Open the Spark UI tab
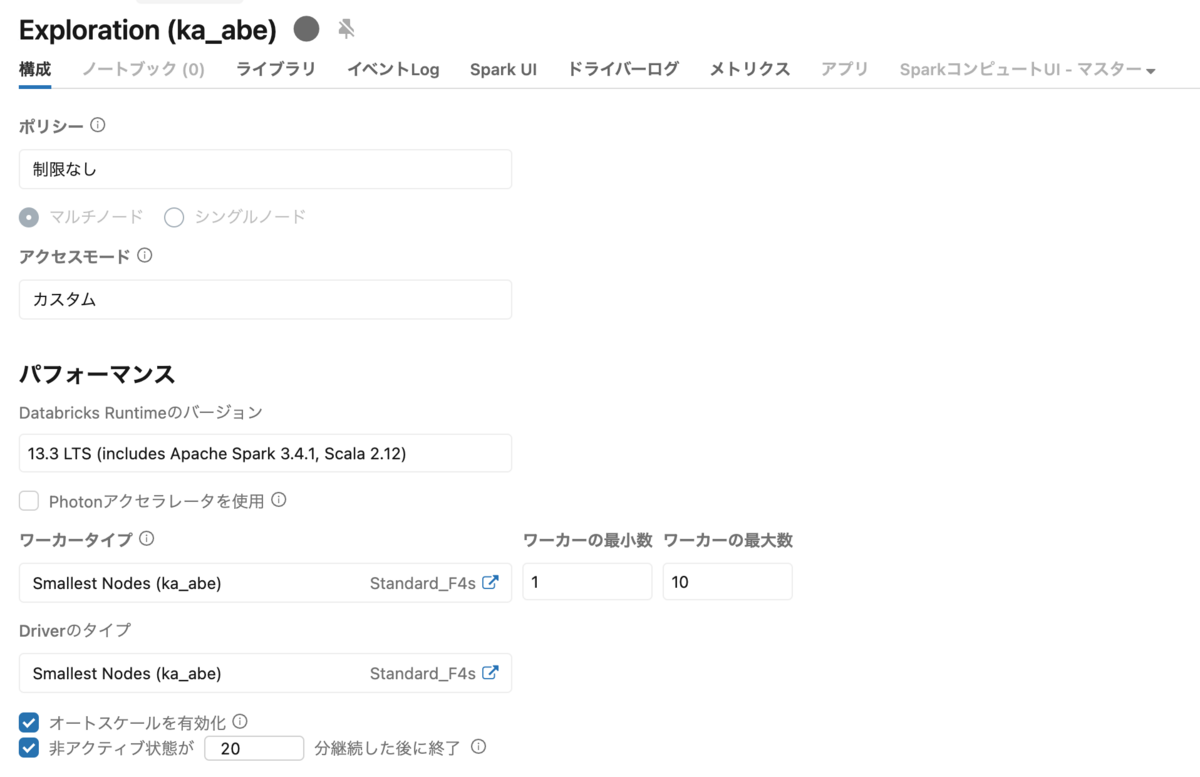The height and width of the screenshot is (777, 1200). 503,69
